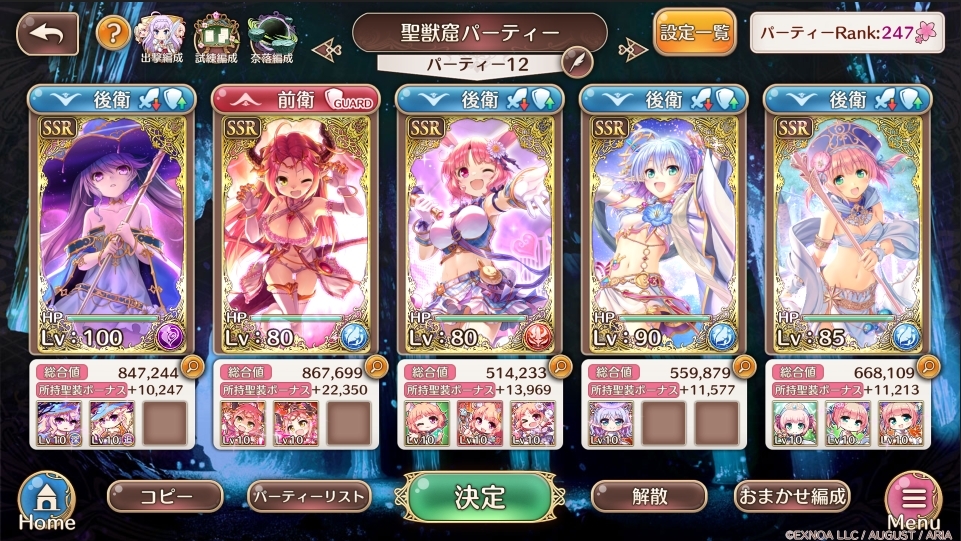961x541 pixels.
Task: Open the パーティーリスト list
Action: coord(309,496)
